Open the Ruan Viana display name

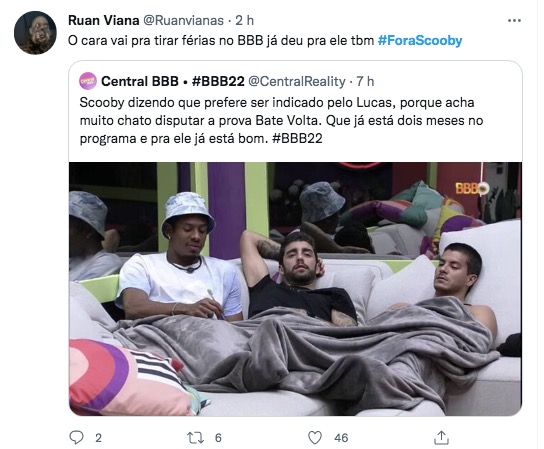point(104,20)
